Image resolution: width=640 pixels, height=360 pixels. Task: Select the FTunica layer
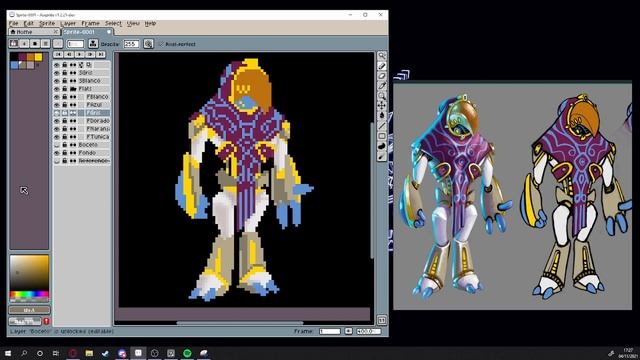pyautogui.click(x=98, y=137)
